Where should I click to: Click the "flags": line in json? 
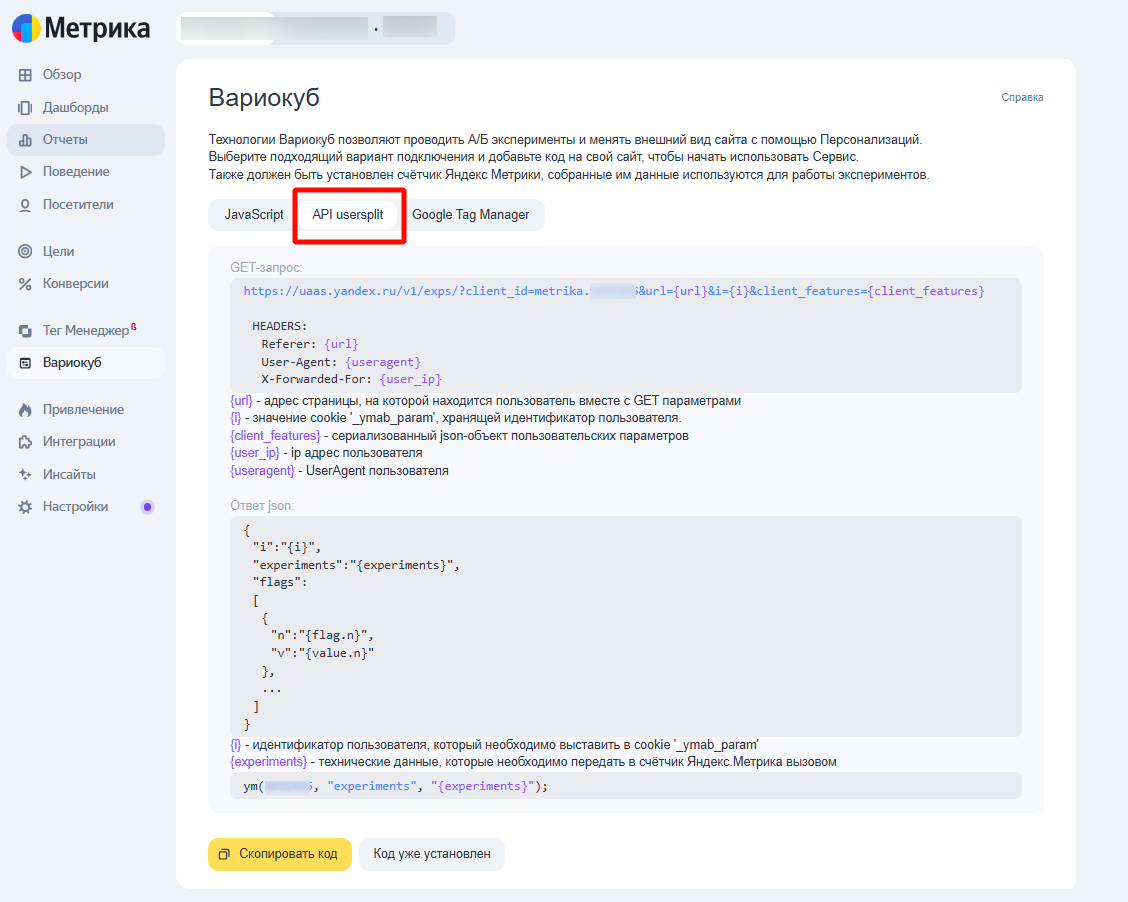click(x=280, y=583)
